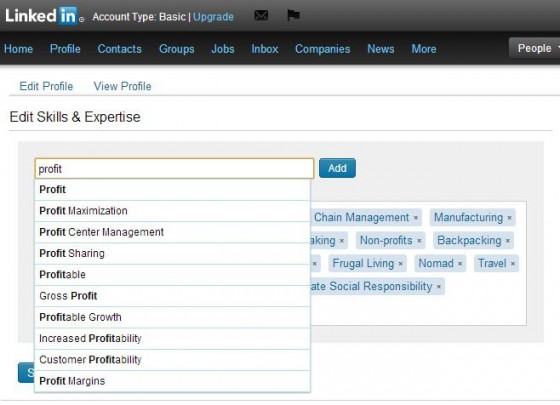
Task: Select the 'Profit' suggestion
Action: [172, 190]
